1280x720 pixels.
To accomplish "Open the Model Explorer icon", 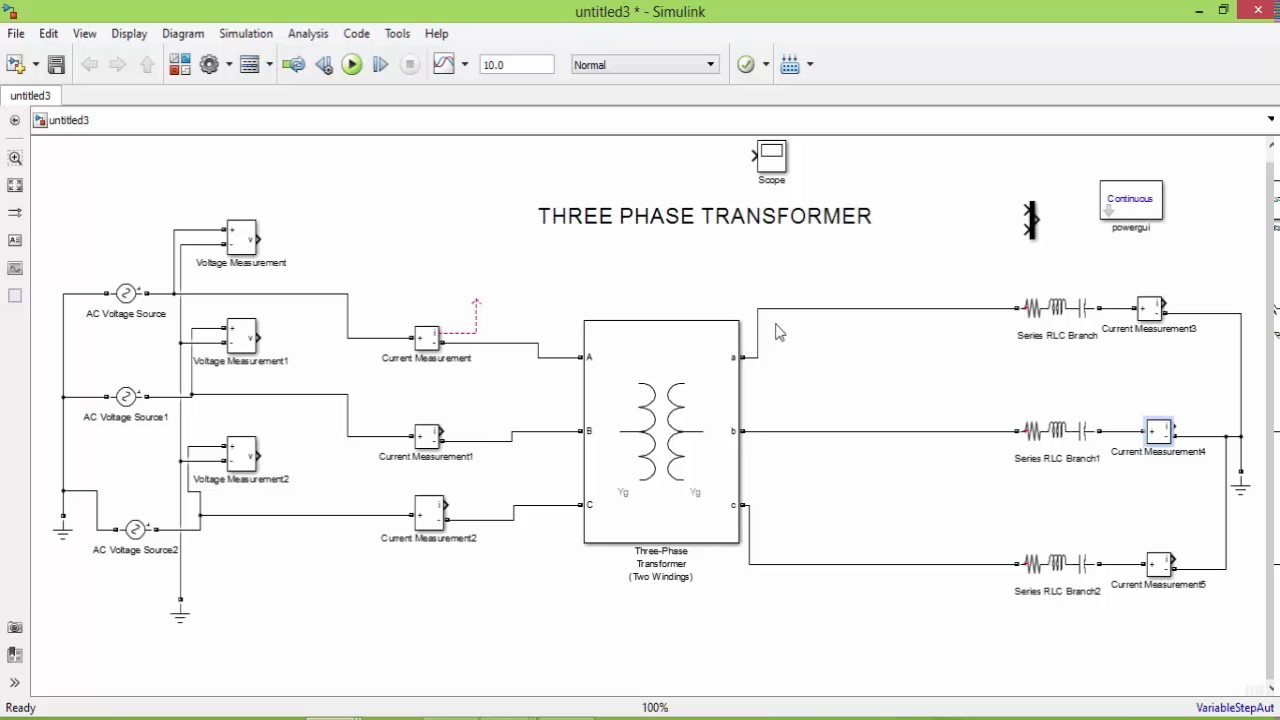I will (x=250, y=65).
